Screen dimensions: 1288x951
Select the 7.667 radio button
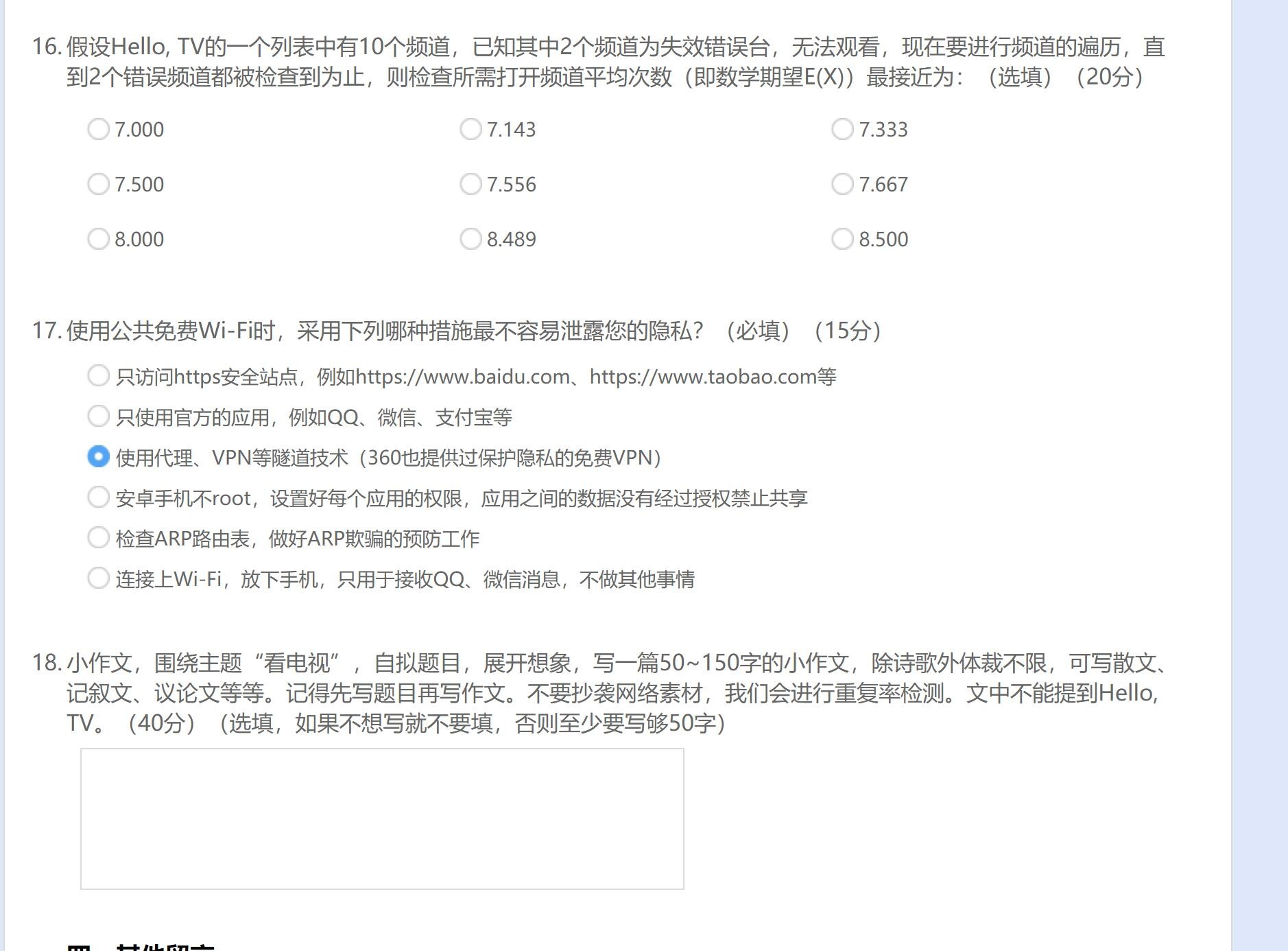[x=842, y=184]
